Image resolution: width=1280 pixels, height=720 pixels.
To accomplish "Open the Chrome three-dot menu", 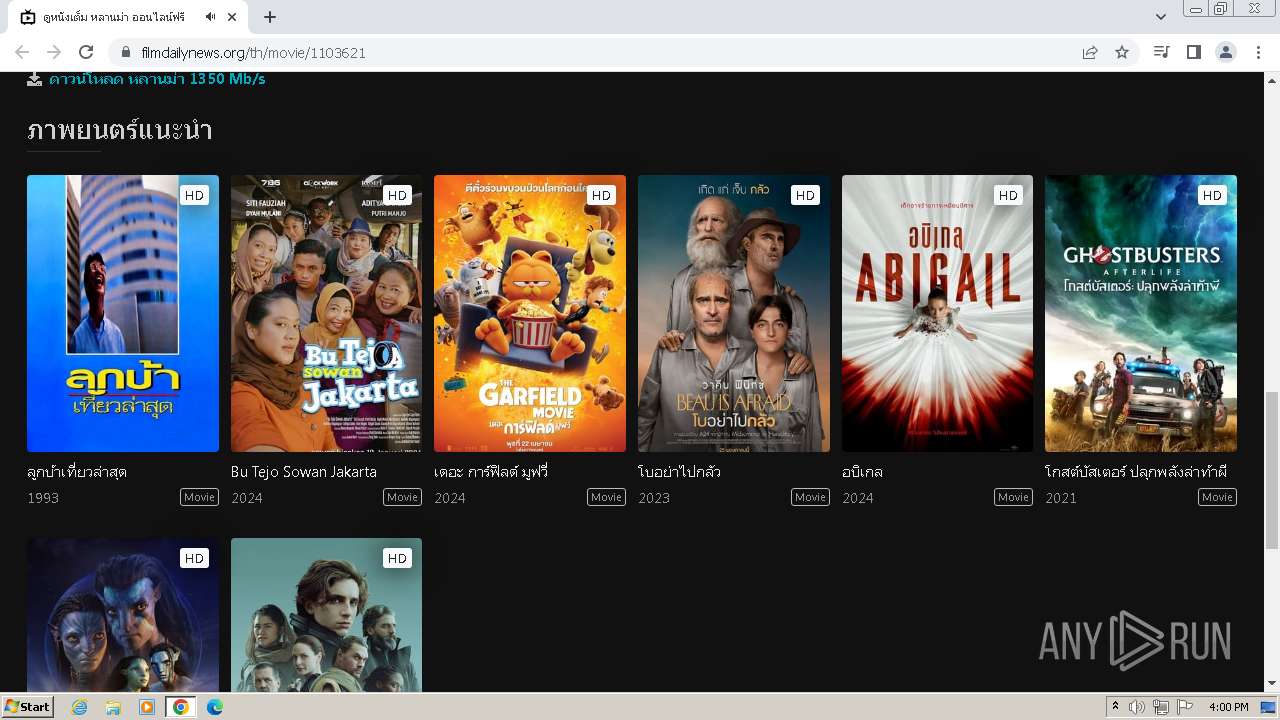I will tap(1259, 52).
